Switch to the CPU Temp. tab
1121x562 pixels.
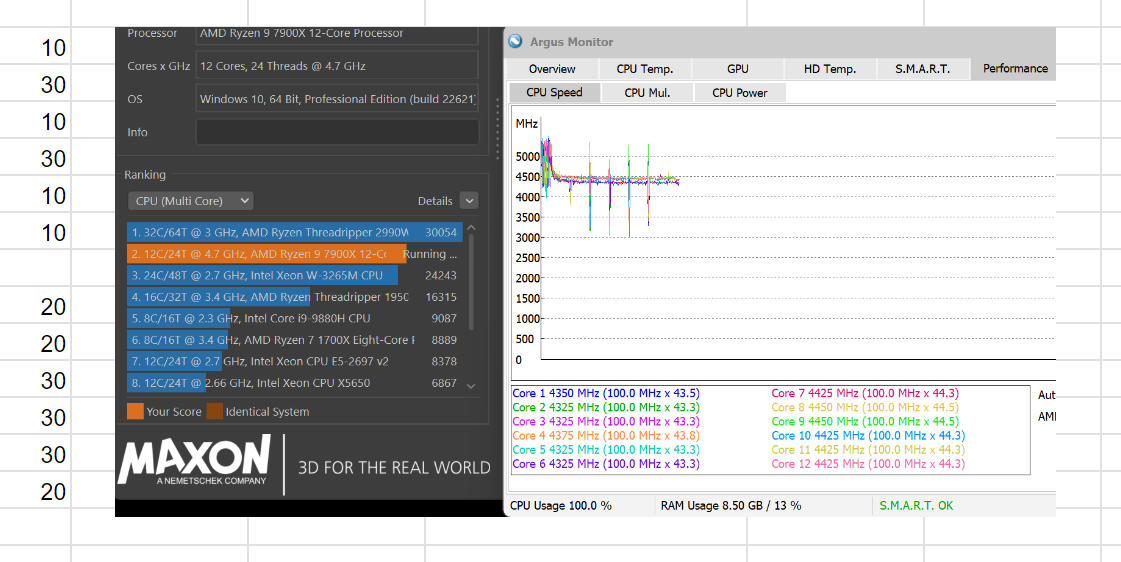tap(645, 69)
